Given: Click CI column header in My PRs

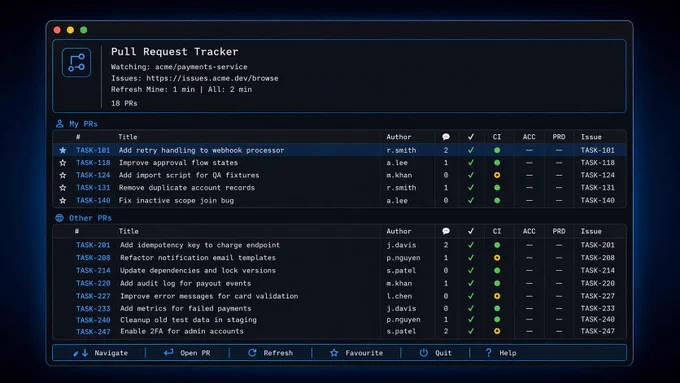Looking at the screenshot, I should click(x=497, y=137).
